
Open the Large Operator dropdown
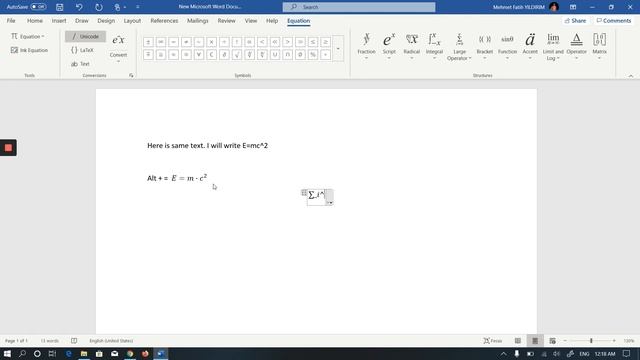[x=459, y=47]
